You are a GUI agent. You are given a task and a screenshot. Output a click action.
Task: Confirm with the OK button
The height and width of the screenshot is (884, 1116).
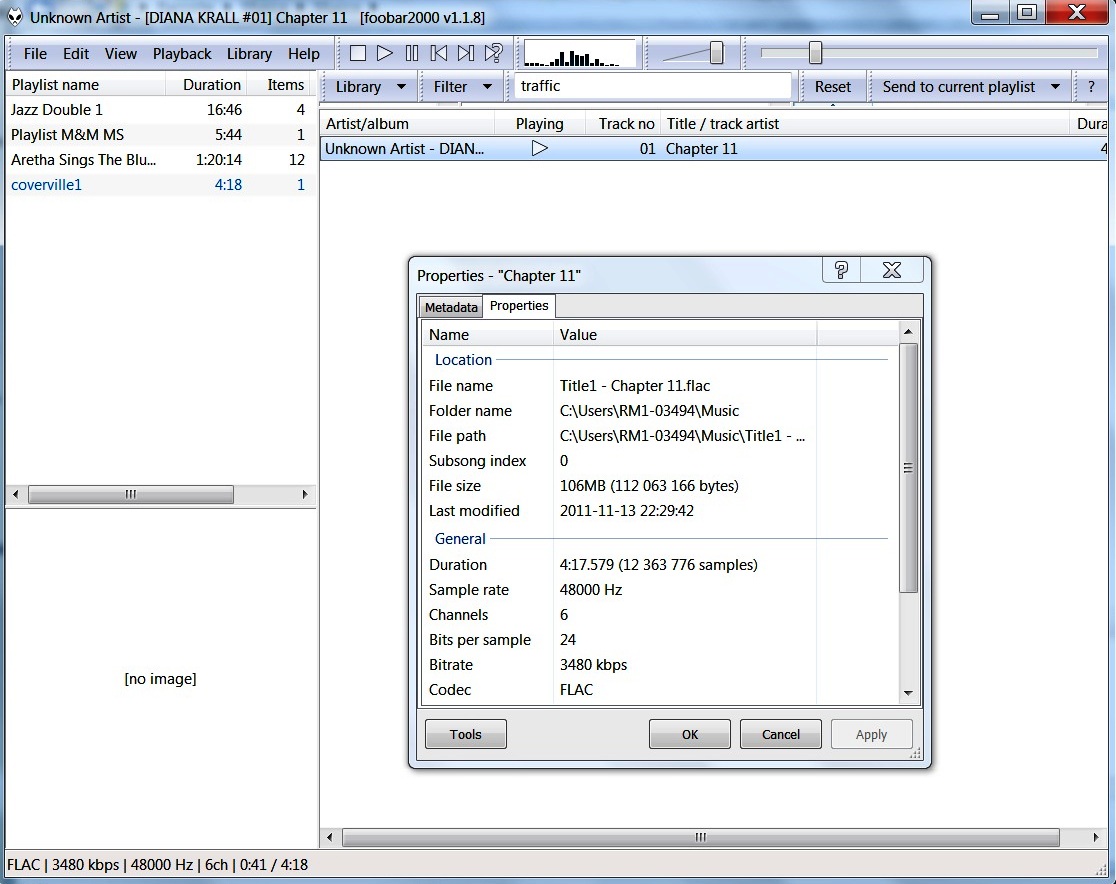coord(690,734)
